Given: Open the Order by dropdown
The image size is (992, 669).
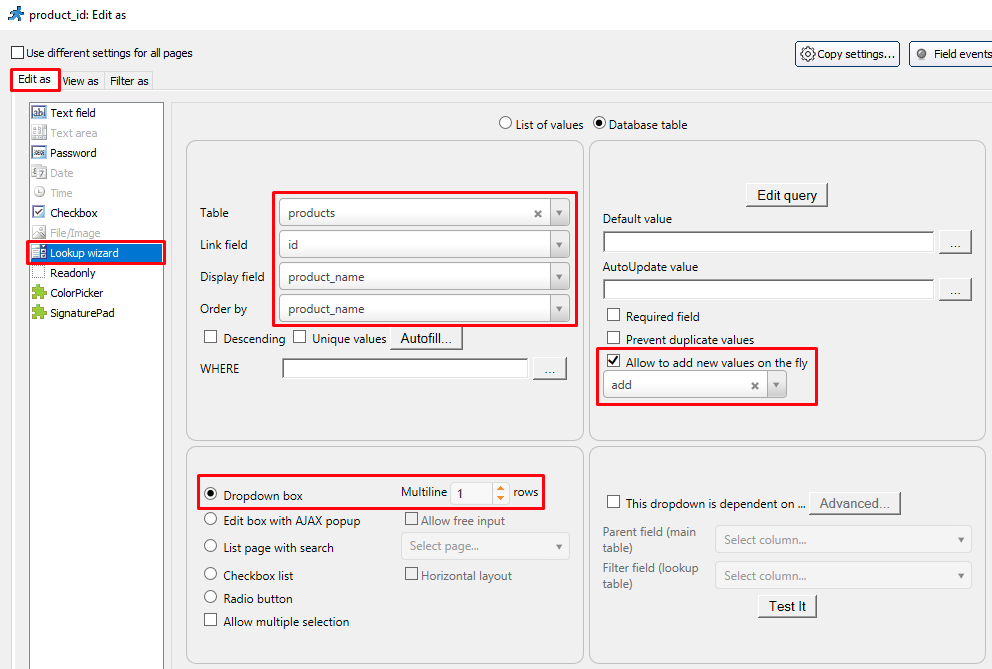Looking at the screenshot, I should (x=559, y=309).
